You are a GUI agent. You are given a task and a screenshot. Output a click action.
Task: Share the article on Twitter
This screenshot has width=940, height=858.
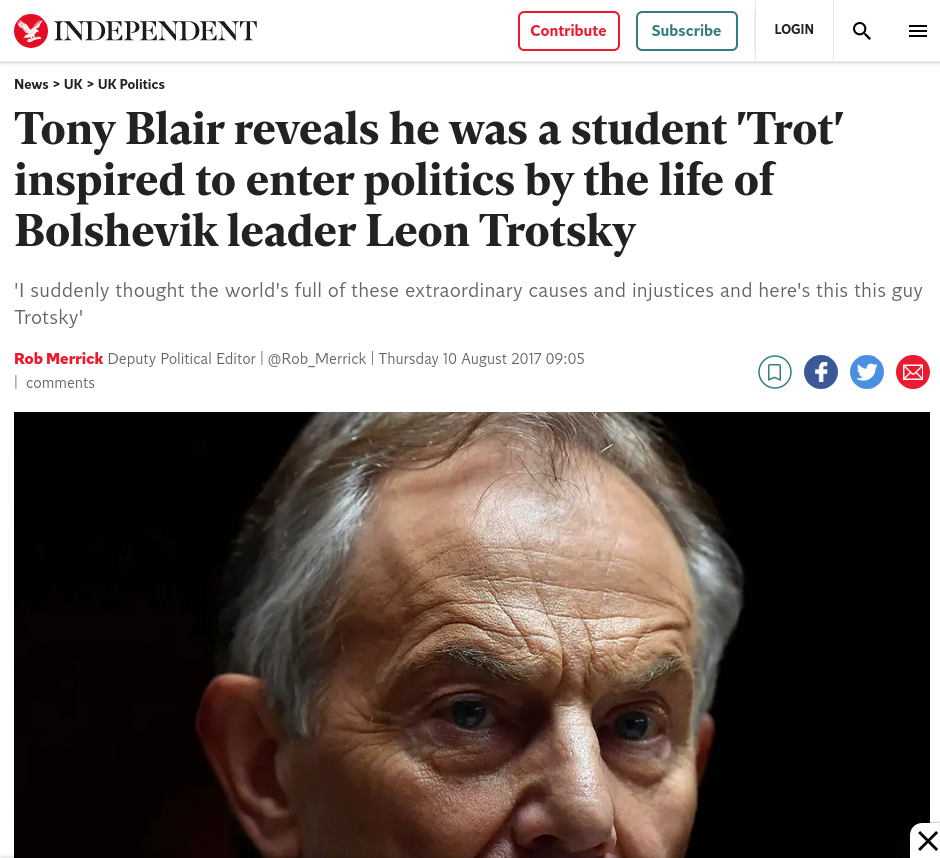click(x=867, y=372)
